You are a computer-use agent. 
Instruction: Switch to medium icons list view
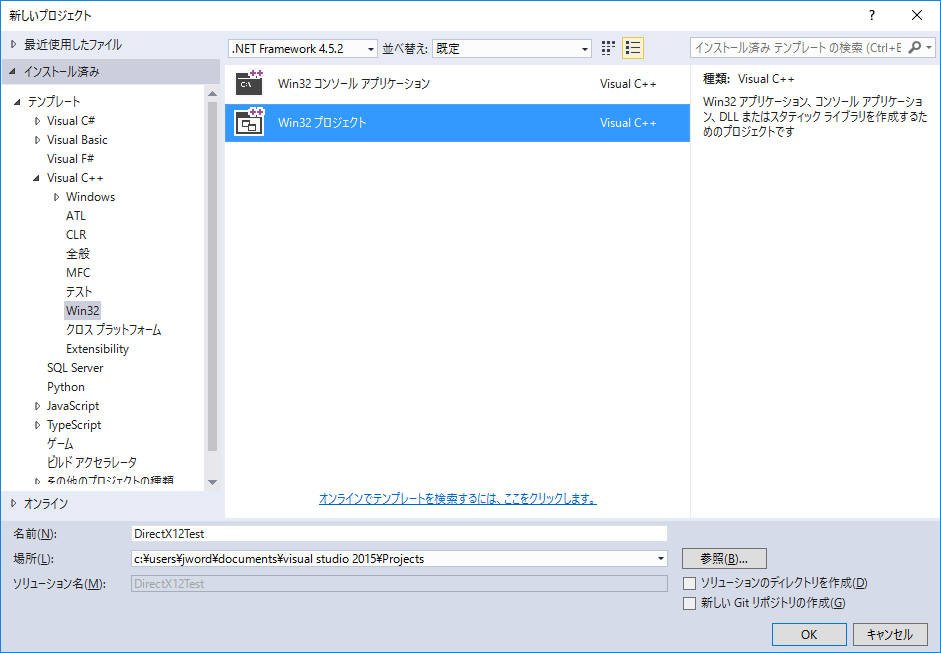[x=632, y=48]
